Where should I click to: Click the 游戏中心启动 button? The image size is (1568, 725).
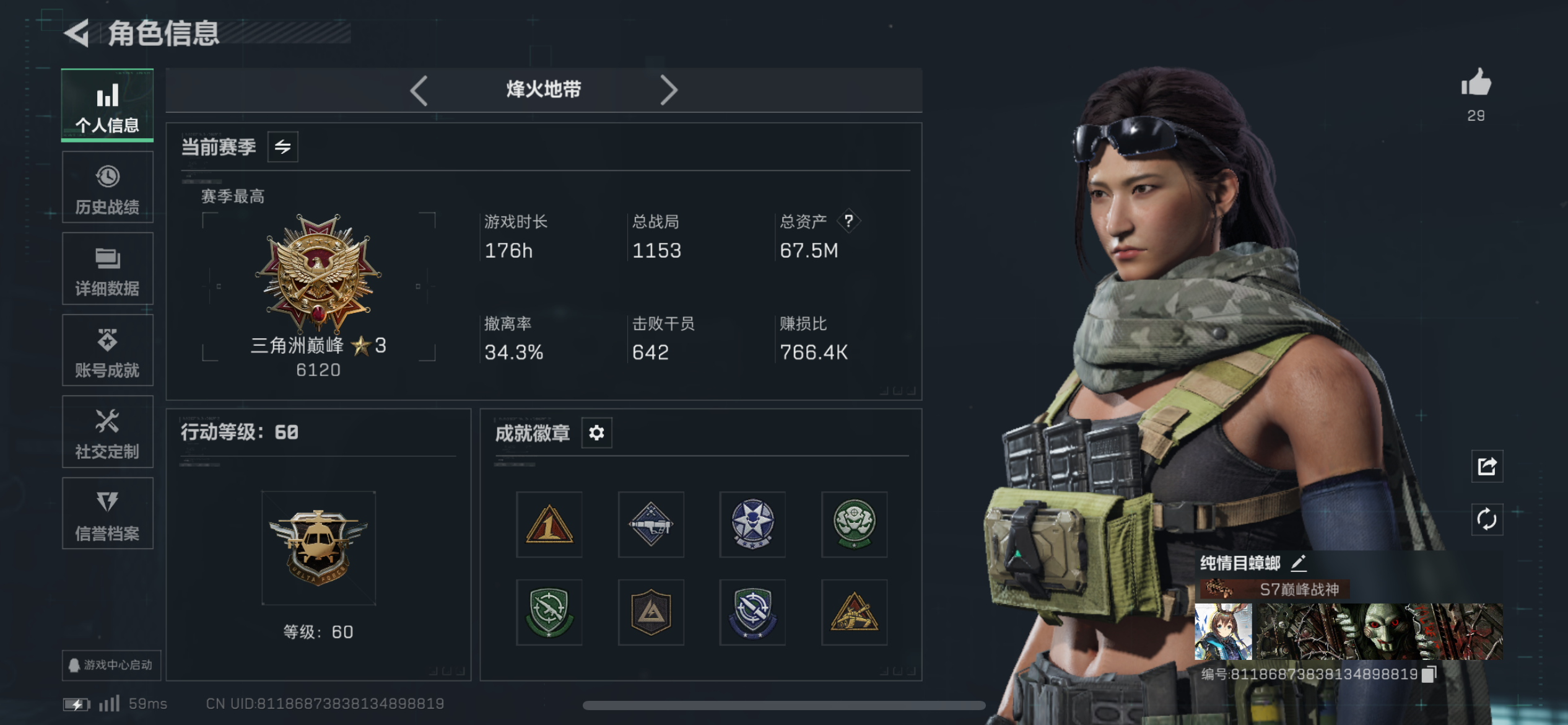111,665
